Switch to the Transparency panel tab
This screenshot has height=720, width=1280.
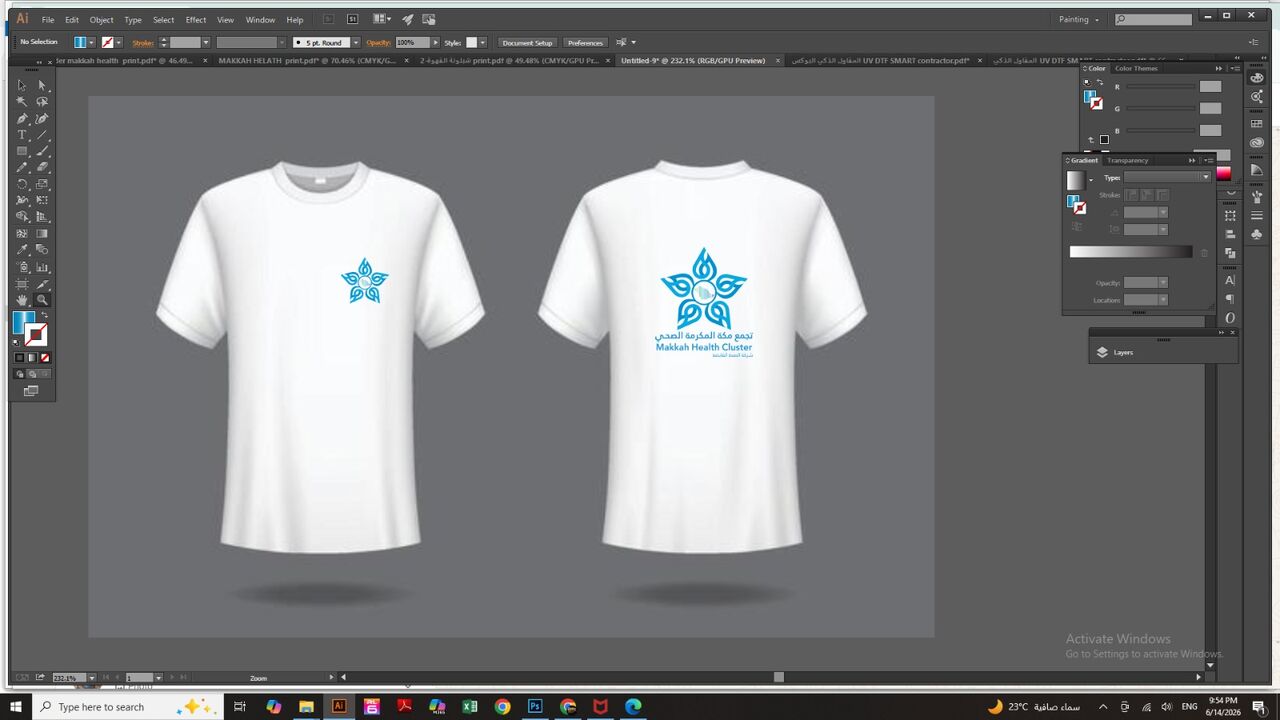[x=1128, y=160]
